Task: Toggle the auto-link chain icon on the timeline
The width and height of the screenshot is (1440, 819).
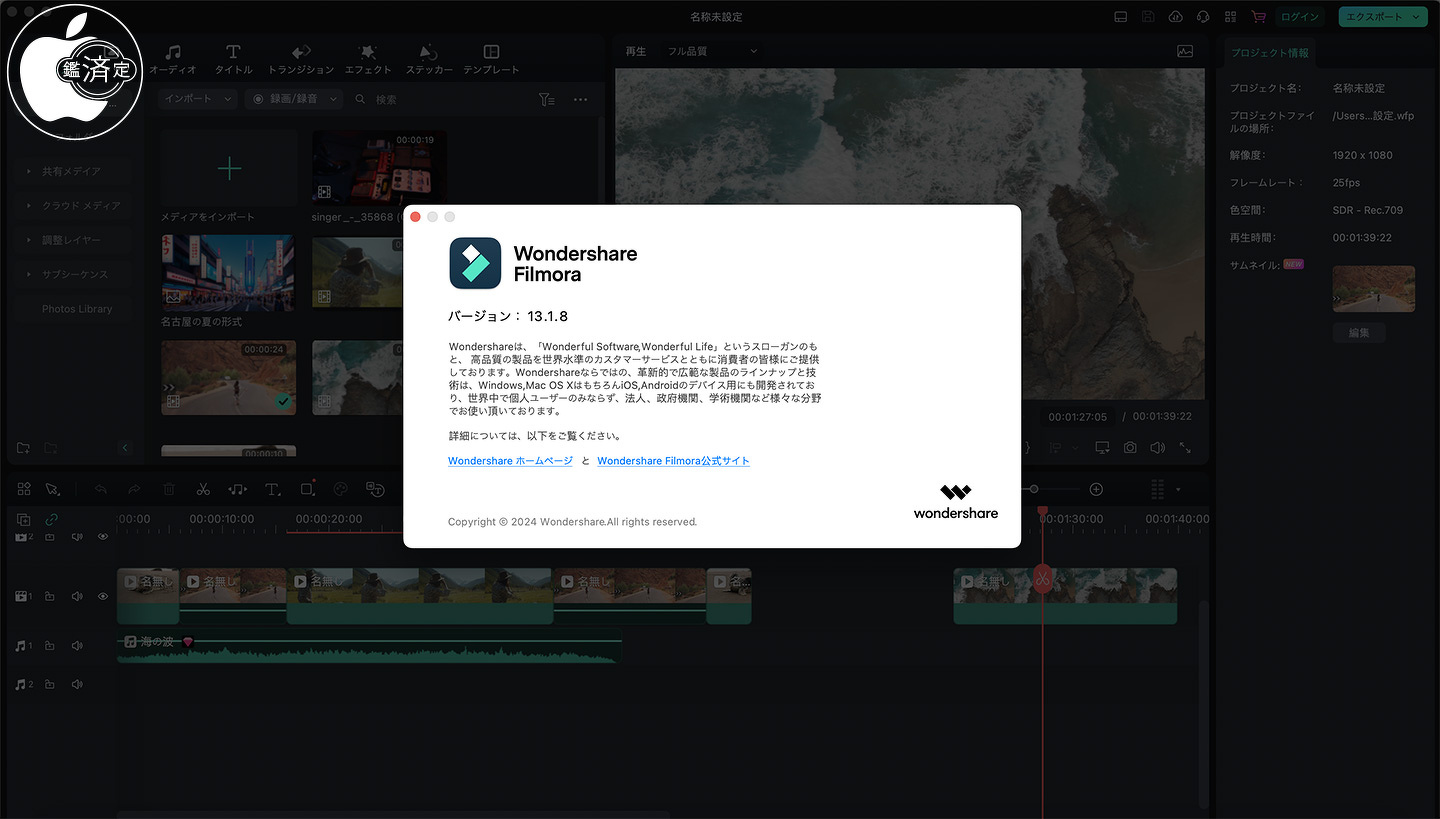Action: coord(51,520)
